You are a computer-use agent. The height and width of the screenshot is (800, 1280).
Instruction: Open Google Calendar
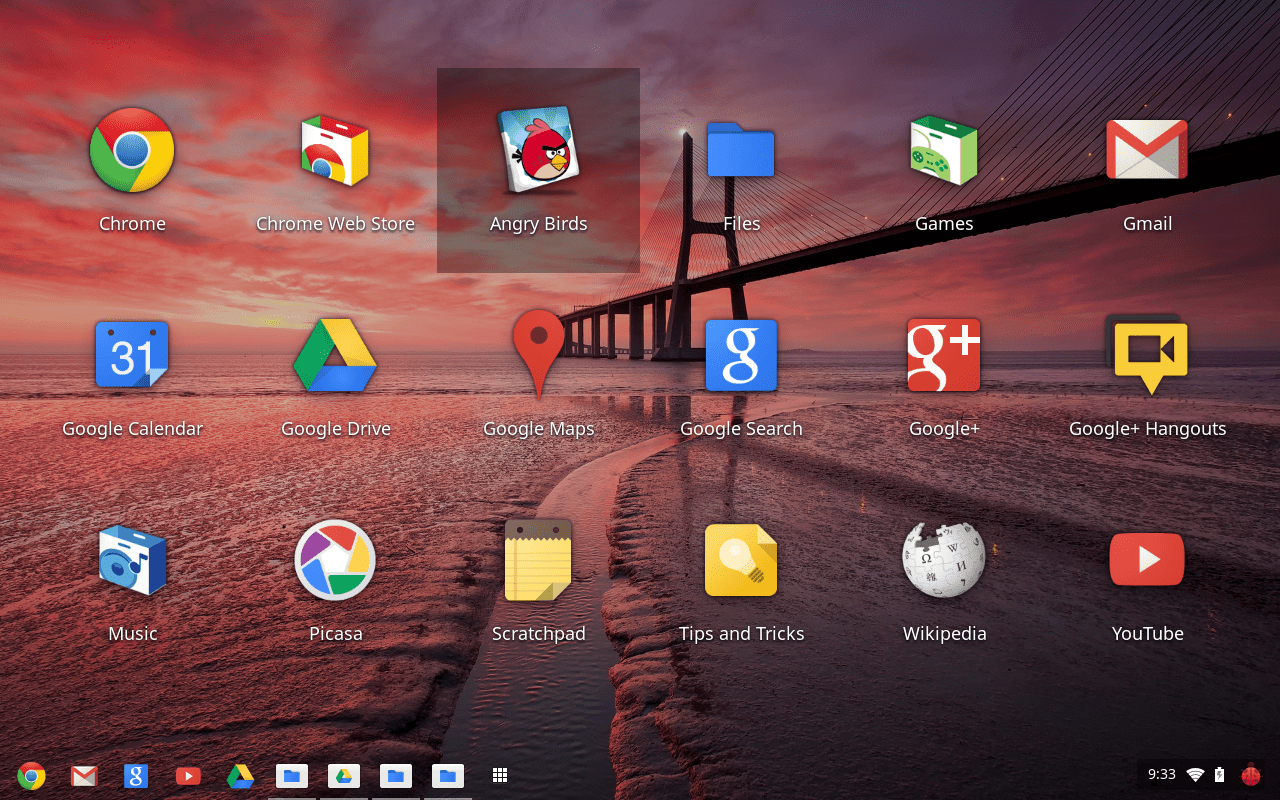[x=132, y=355]
